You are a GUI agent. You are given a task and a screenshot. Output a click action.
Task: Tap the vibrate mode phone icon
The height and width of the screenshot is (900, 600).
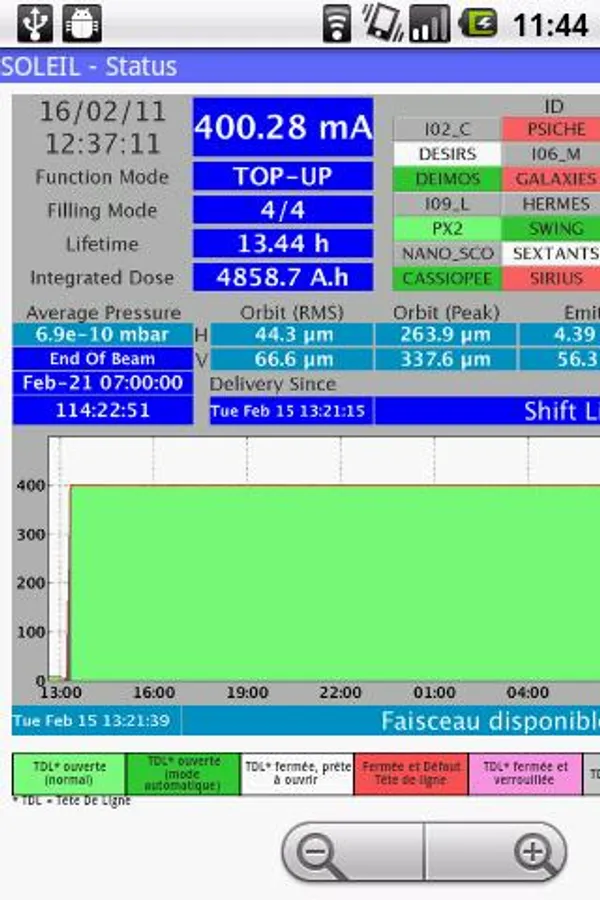382,22
